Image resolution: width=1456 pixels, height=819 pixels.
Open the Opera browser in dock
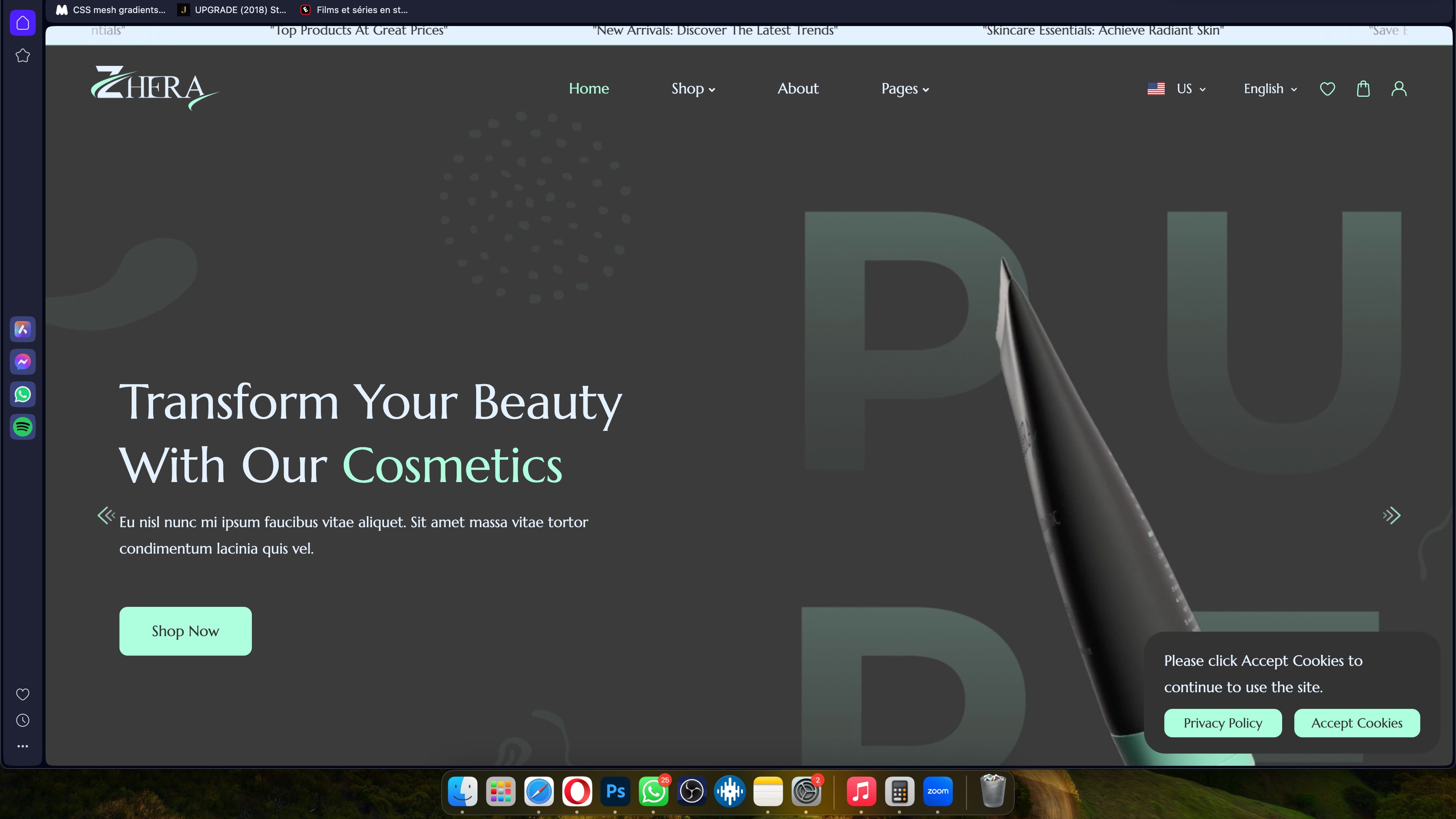577,791
